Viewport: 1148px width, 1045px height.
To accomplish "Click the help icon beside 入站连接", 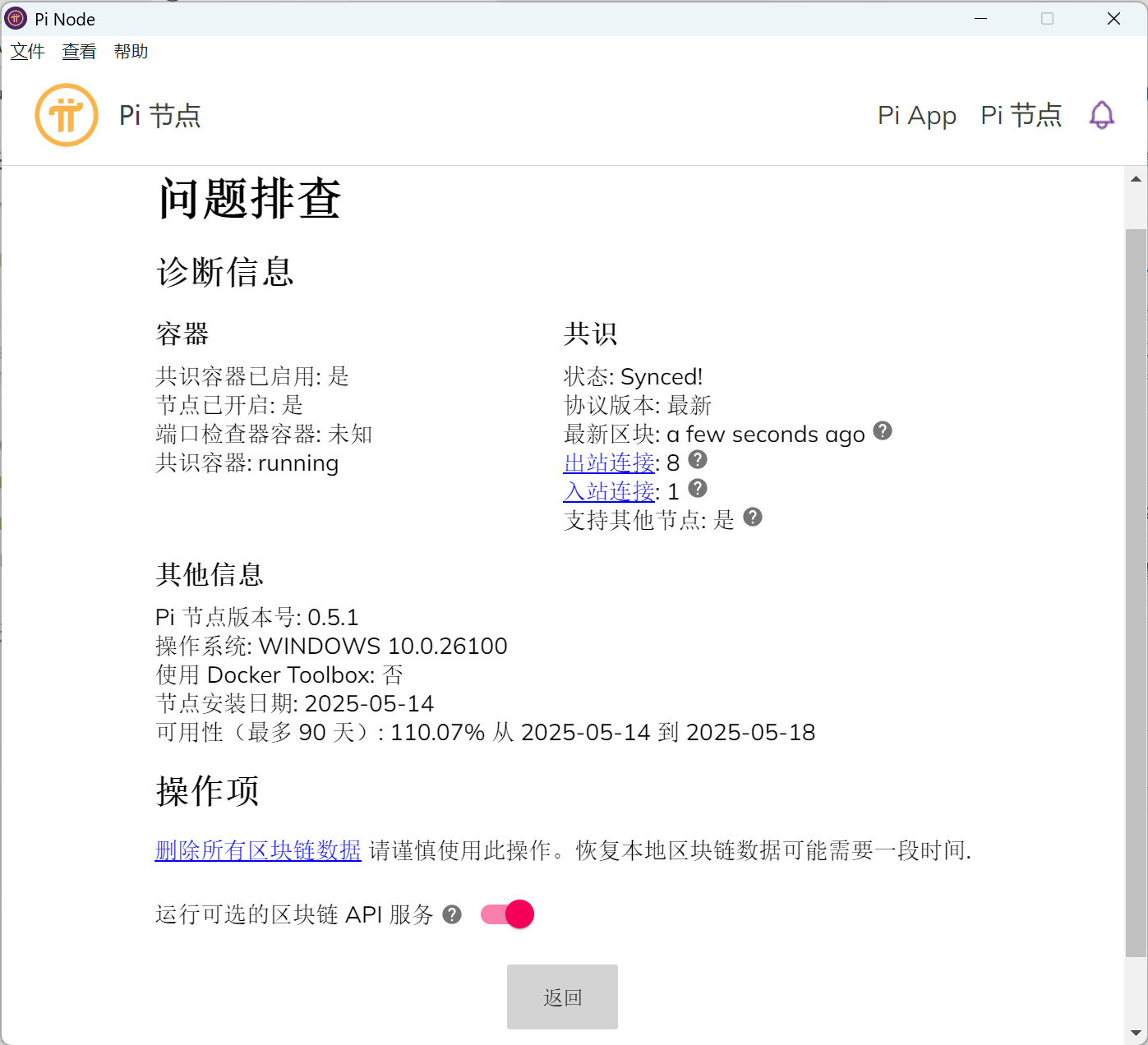I will [698, 489].
